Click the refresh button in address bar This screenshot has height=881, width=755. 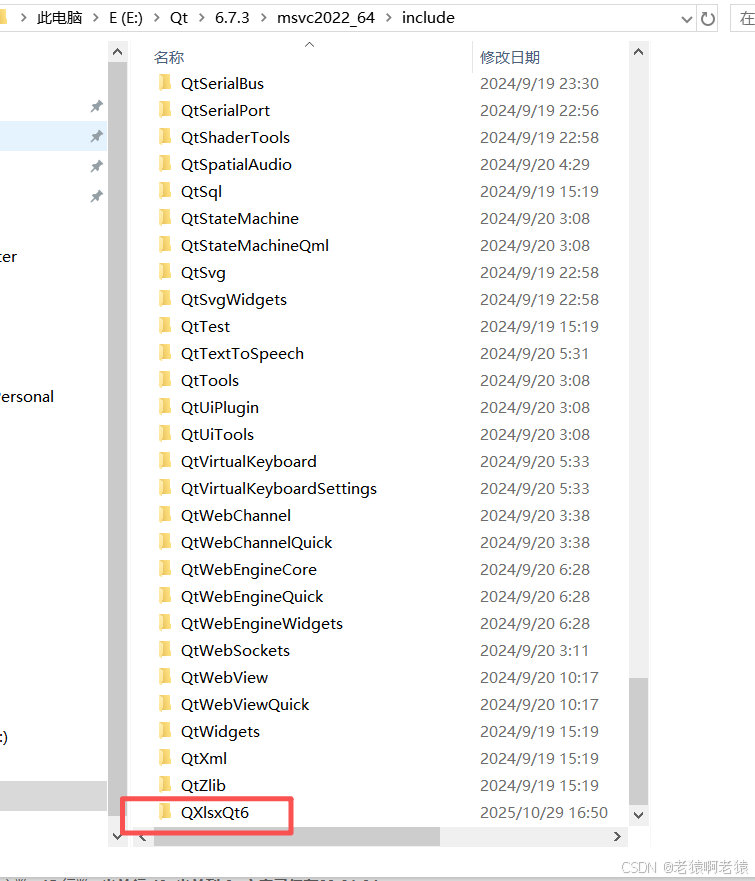(707, 19)
